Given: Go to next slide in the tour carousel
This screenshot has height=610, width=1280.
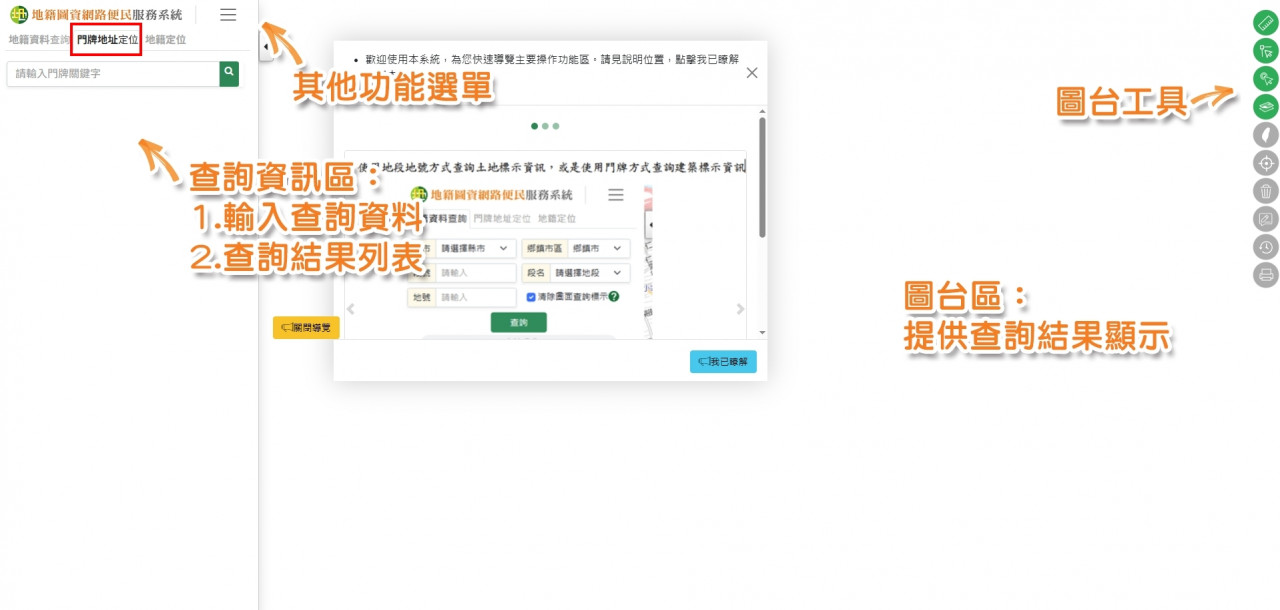Looking at the screenshot, I should [x=740, y=310].
